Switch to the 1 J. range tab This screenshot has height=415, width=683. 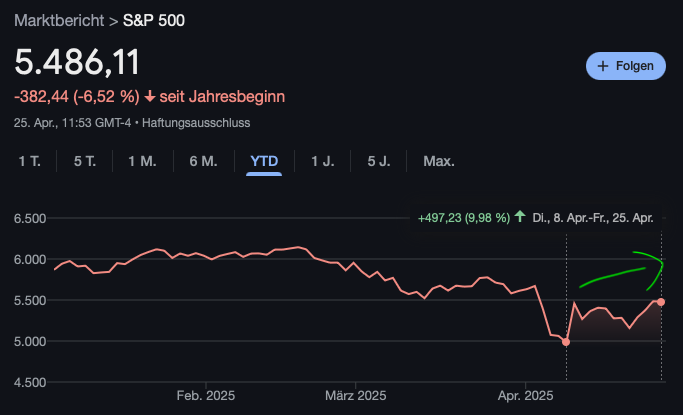click(x=323, y=161)
